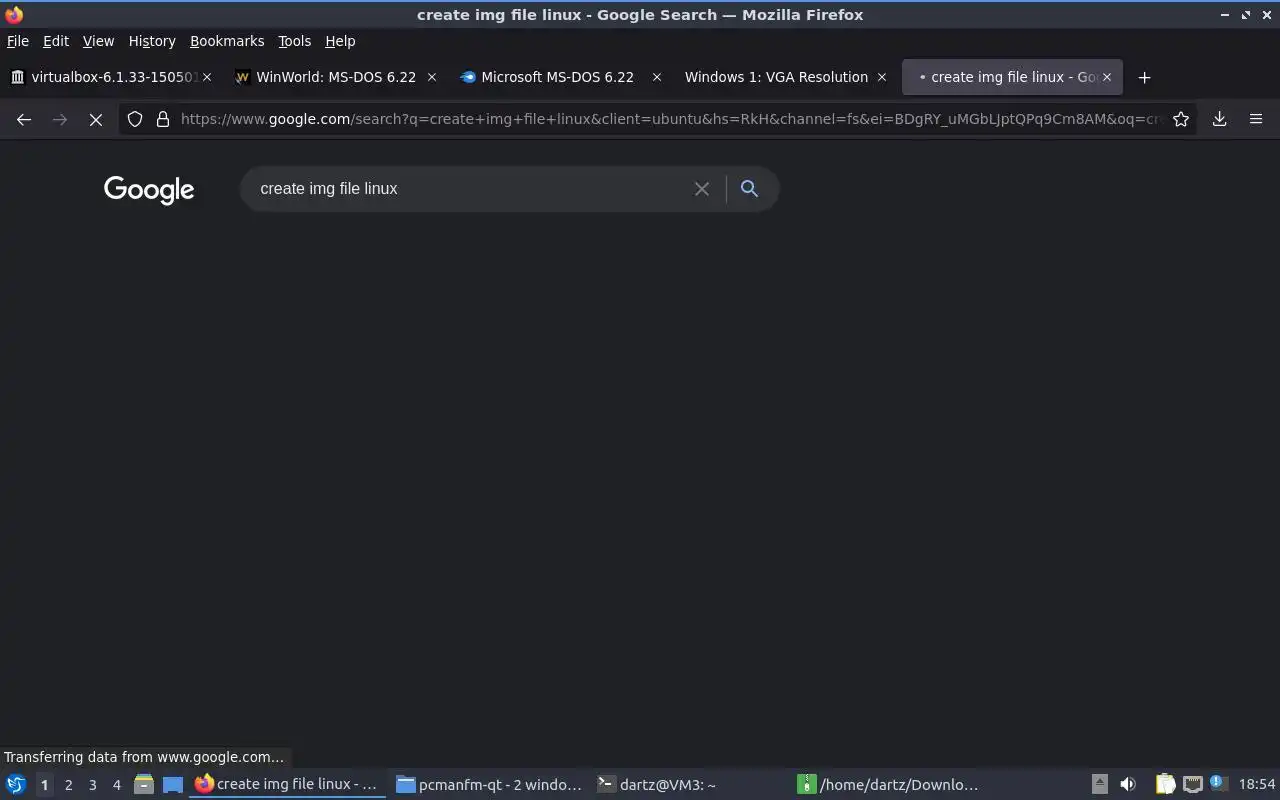Open the Bookmarks menu
This screenshot has width=1280, height=800.
point(227,41)
